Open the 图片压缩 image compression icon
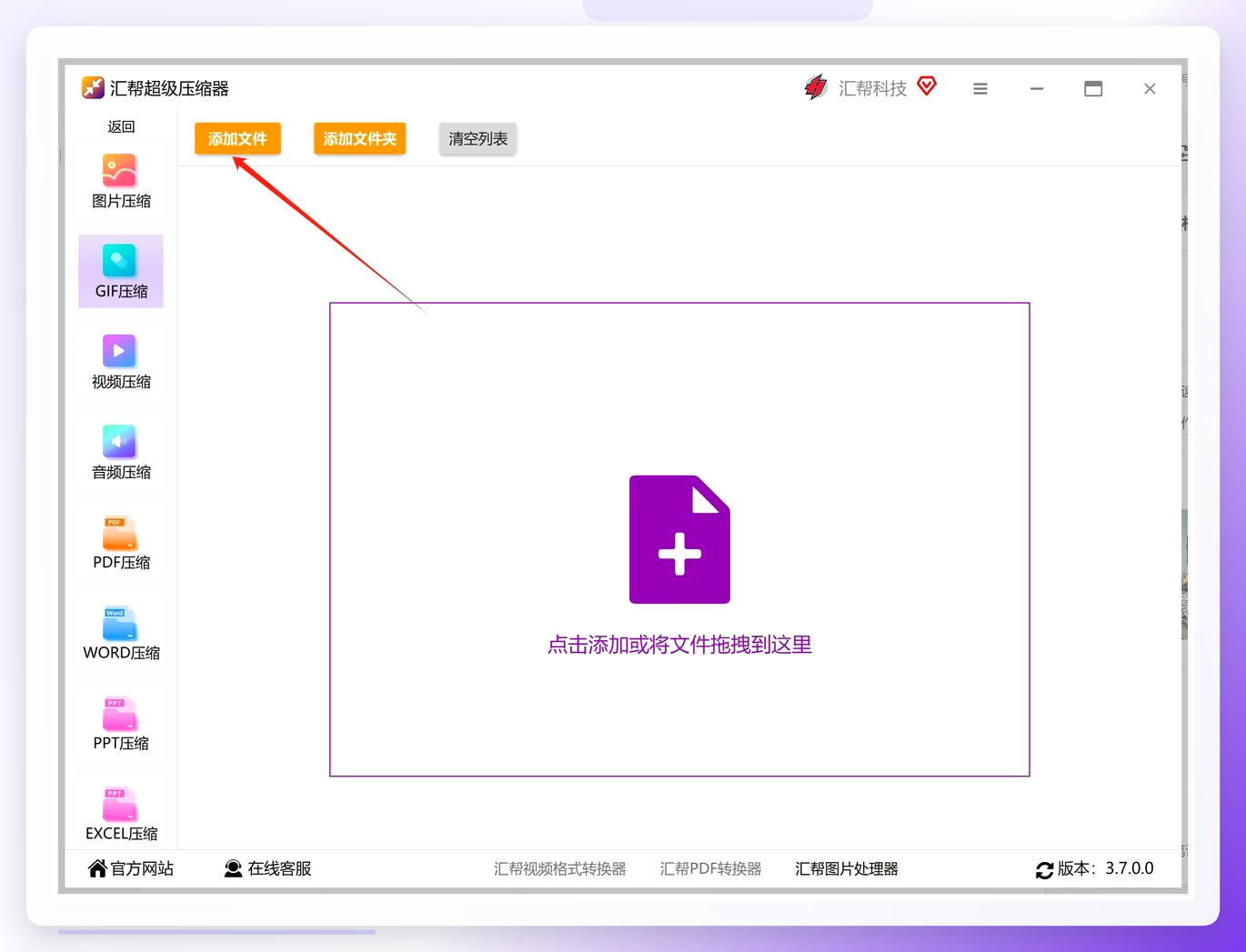1246x952 pixels. (x=119, y=171)
